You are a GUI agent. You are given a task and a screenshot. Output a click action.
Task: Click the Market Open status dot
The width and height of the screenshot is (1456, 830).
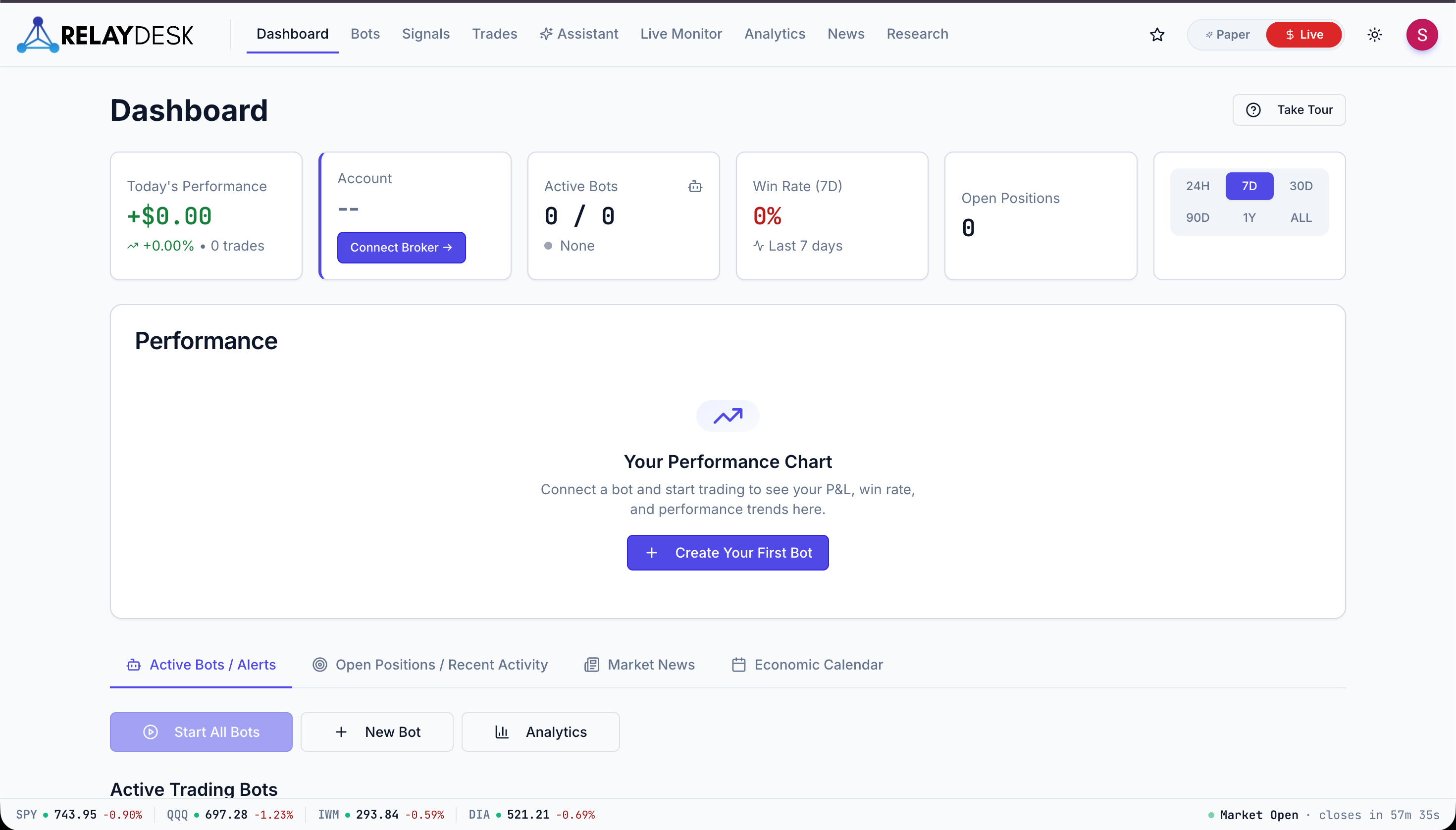pos(1211,815)
